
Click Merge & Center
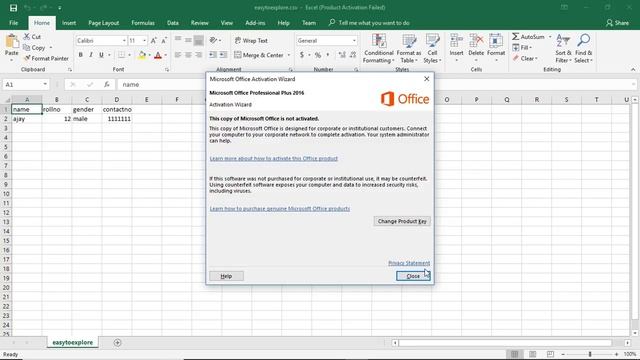coord(259,55)
